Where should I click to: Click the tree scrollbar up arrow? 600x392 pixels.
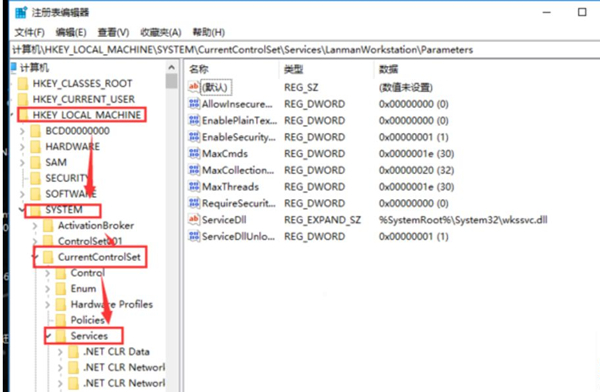pyautogui.click(x=171, y=68)
